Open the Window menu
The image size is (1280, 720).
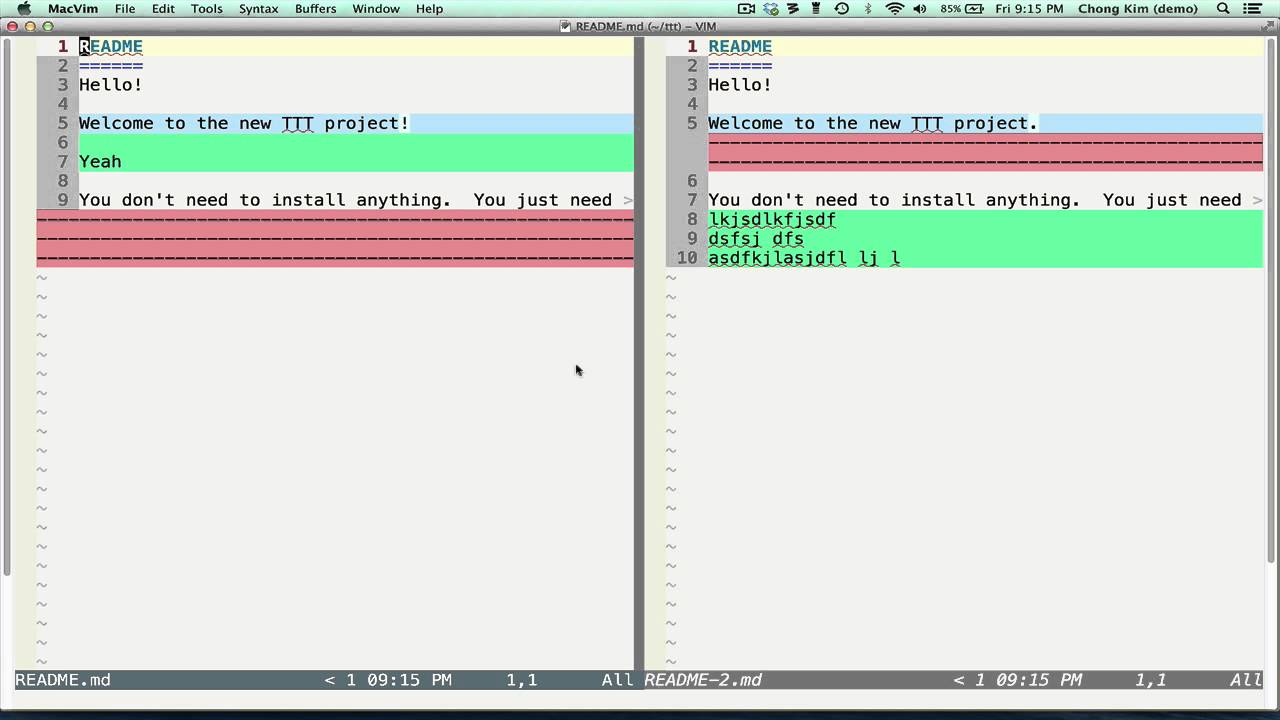pos(376,9)
